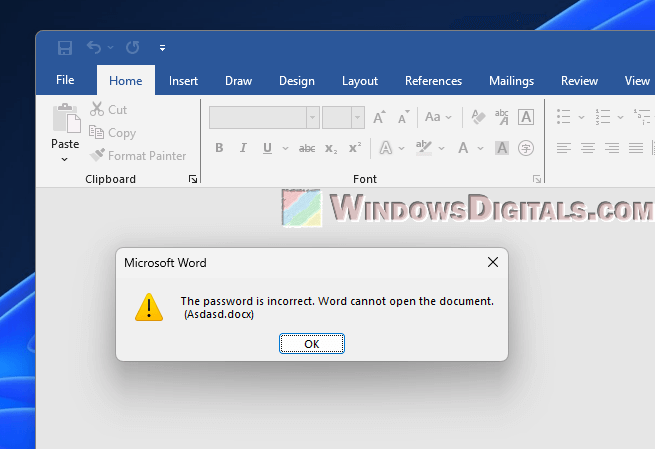Open the font color dropdown arrow

point(480,148)
